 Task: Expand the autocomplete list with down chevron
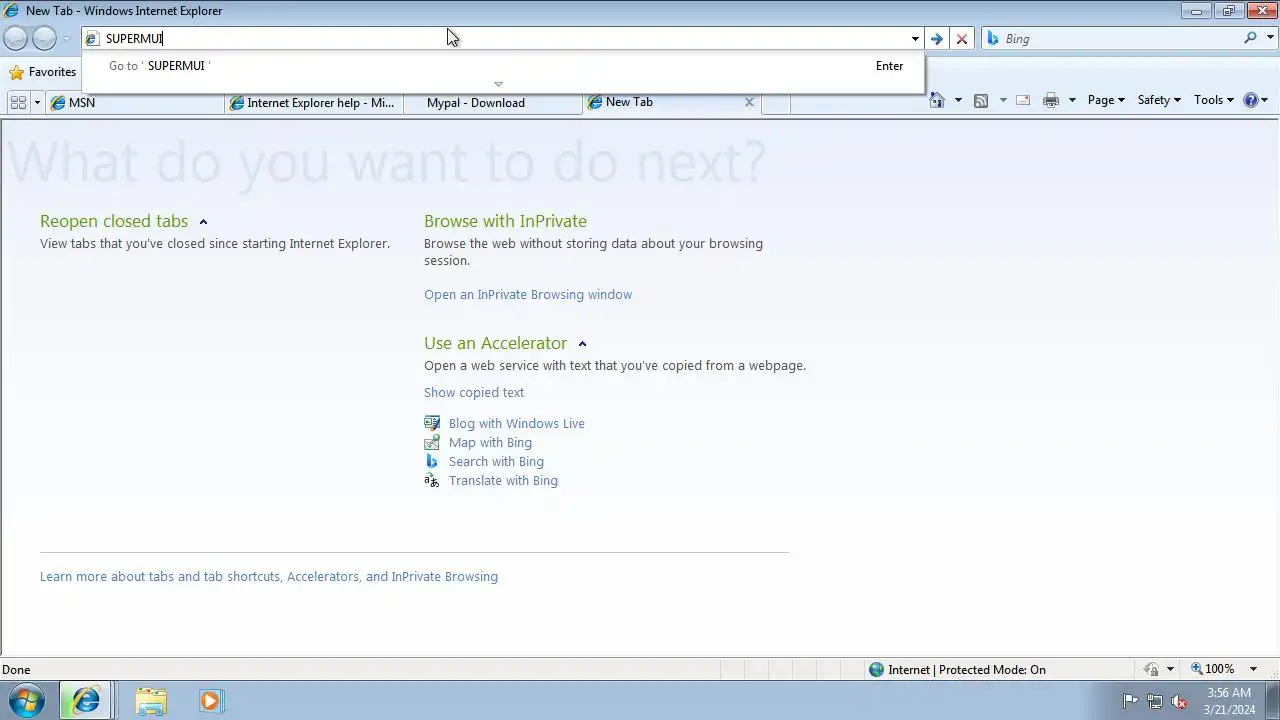click(498, 84)
